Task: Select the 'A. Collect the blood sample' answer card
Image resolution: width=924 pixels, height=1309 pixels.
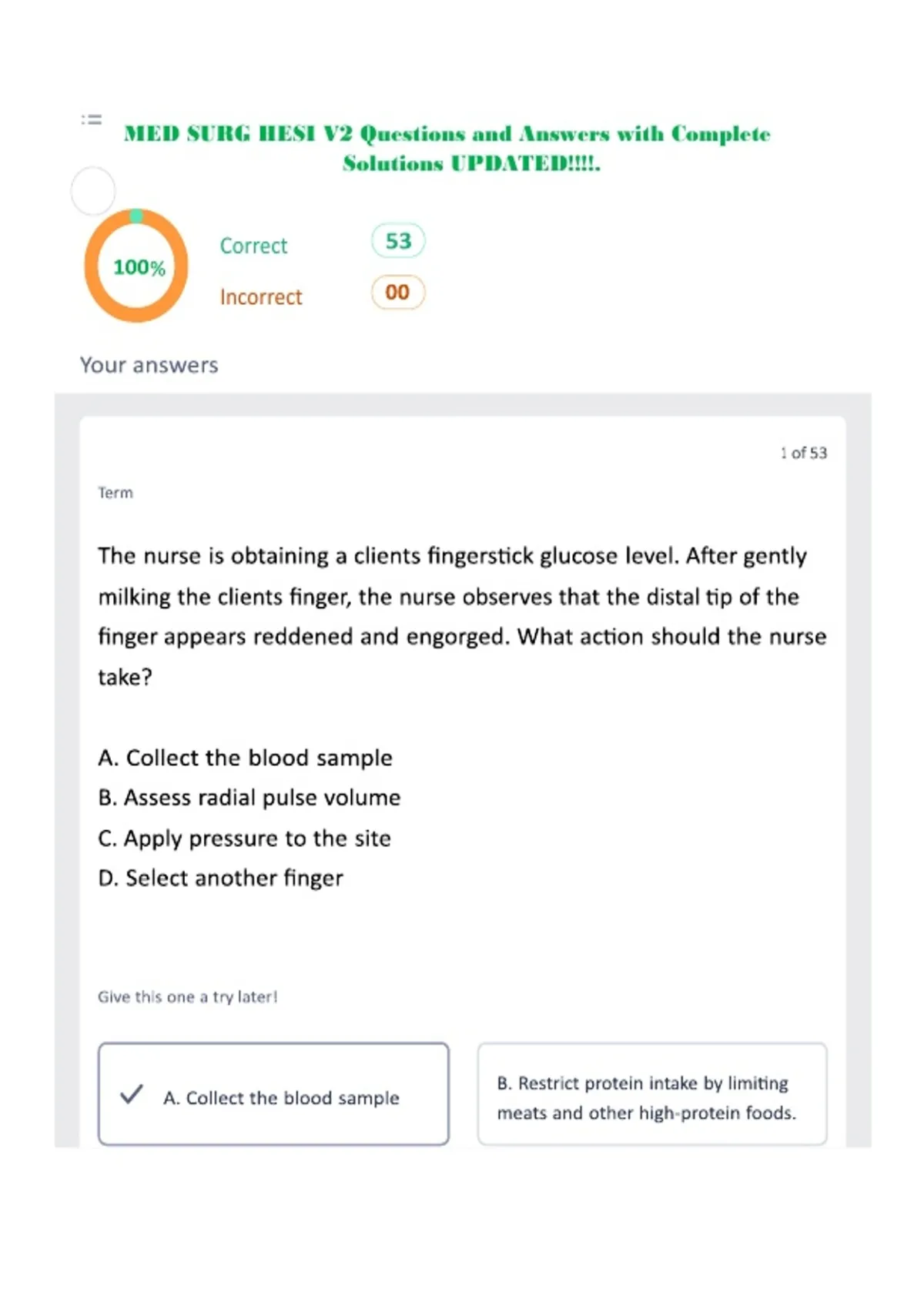Action: [x=273, y=1094]
